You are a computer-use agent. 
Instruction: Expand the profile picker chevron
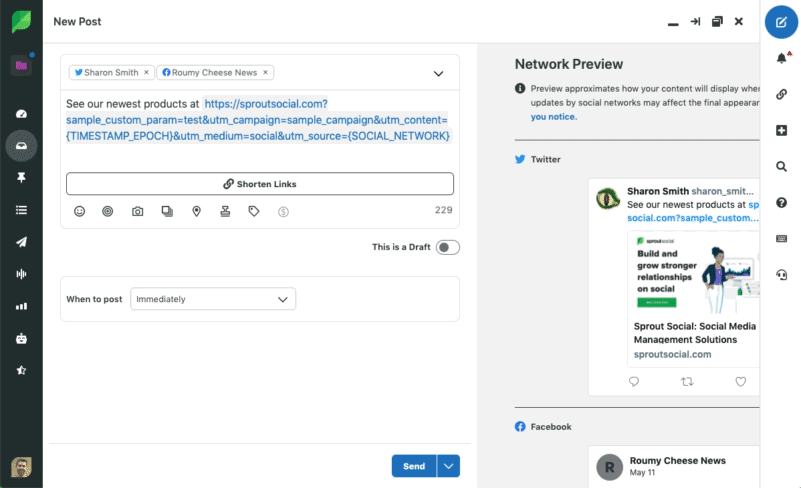pos(438,73)
